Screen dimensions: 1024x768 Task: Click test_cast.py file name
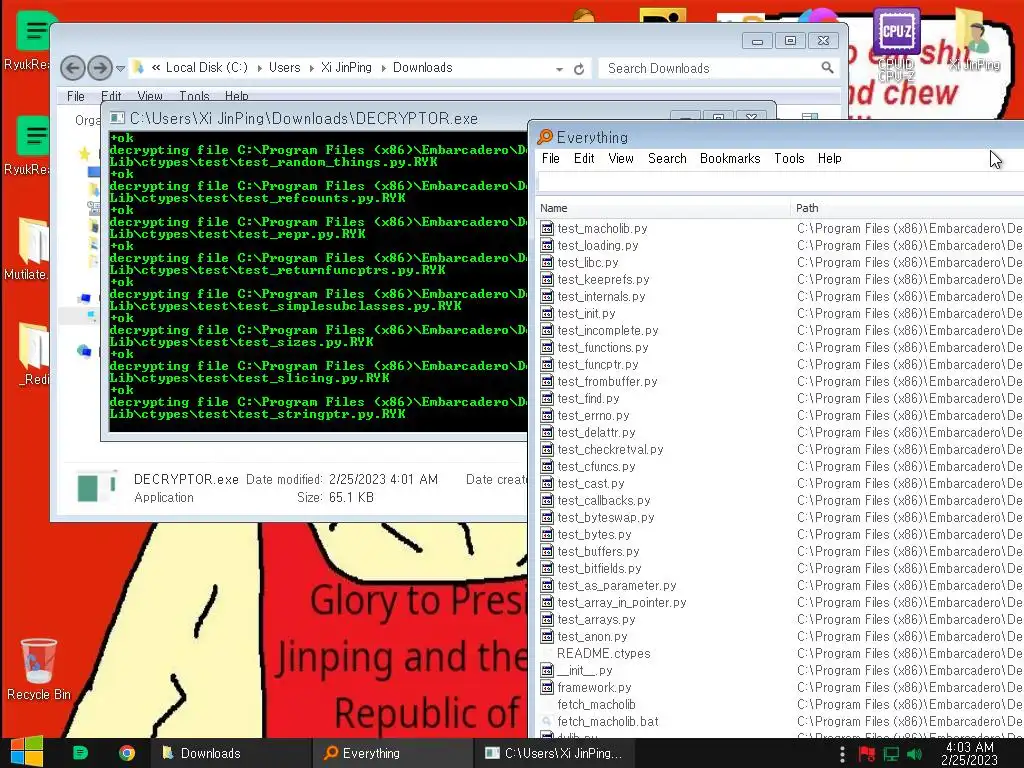[590, 483]
